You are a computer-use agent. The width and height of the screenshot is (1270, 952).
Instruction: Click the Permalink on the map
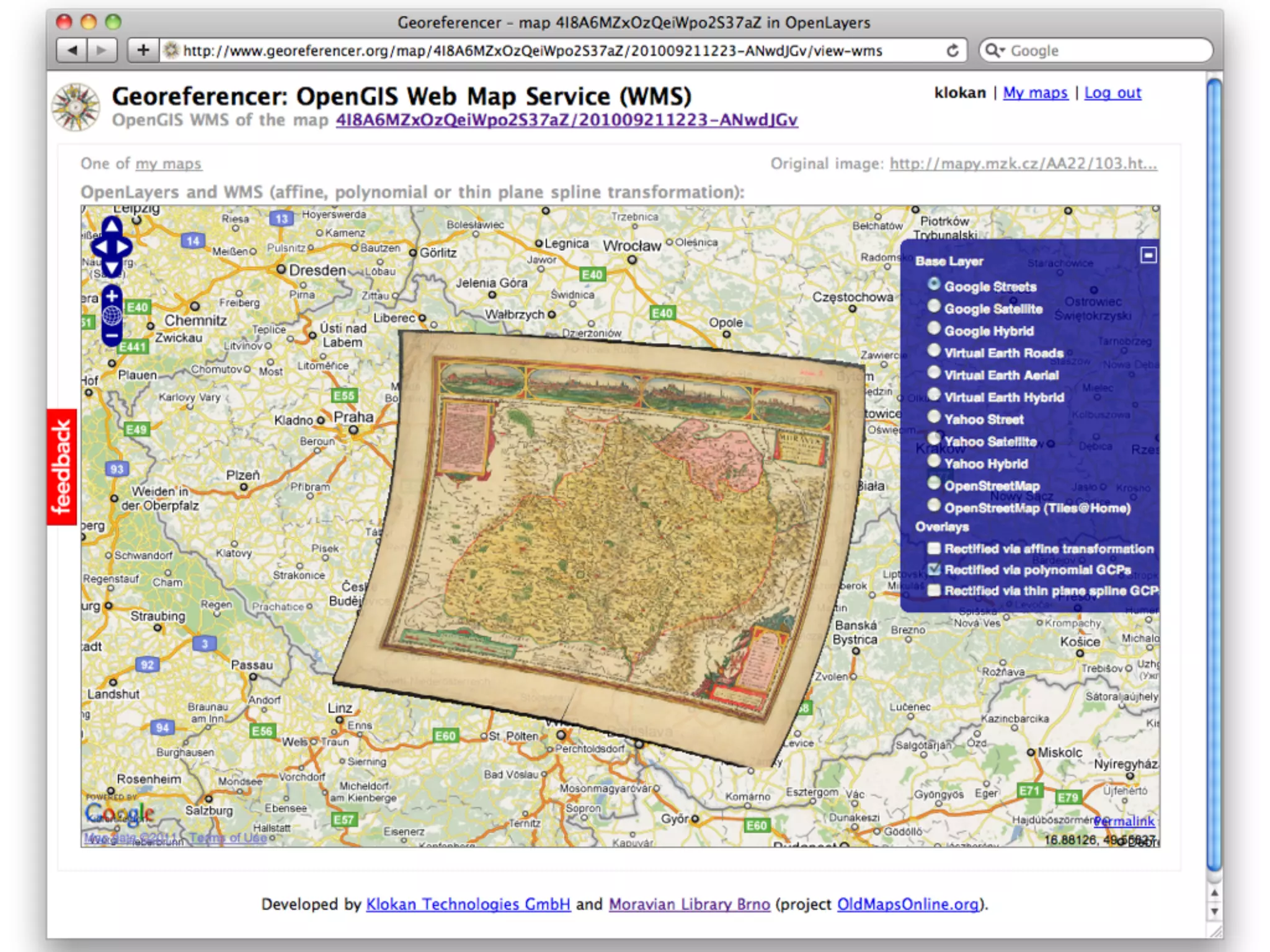click(x=1124, y=821)
